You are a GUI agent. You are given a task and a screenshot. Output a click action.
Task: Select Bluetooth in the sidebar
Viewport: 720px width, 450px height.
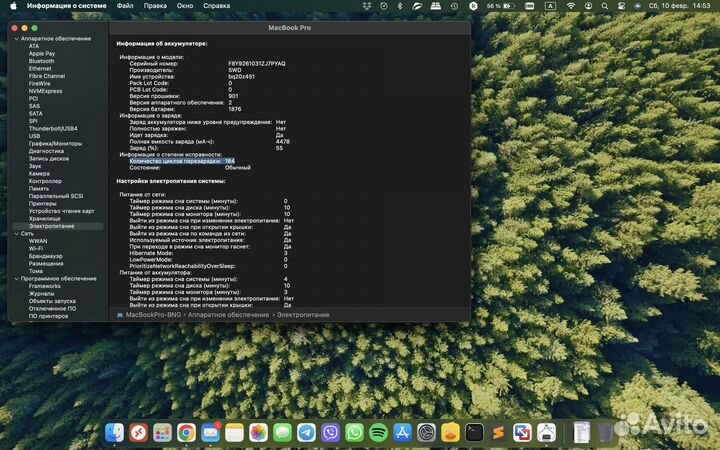click(x=41, y=61)
